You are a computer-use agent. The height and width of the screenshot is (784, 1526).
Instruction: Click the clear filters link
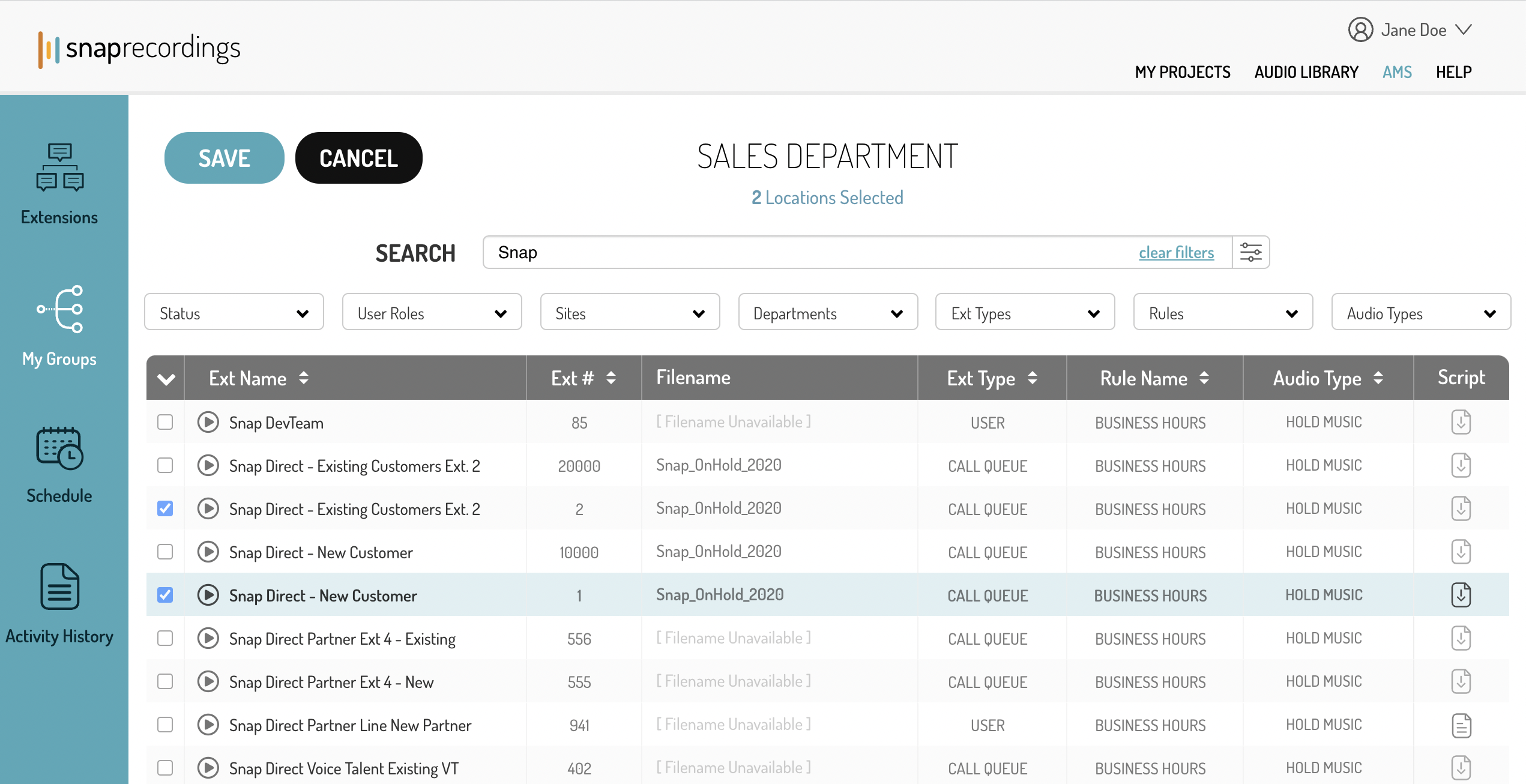(1176, 253)
